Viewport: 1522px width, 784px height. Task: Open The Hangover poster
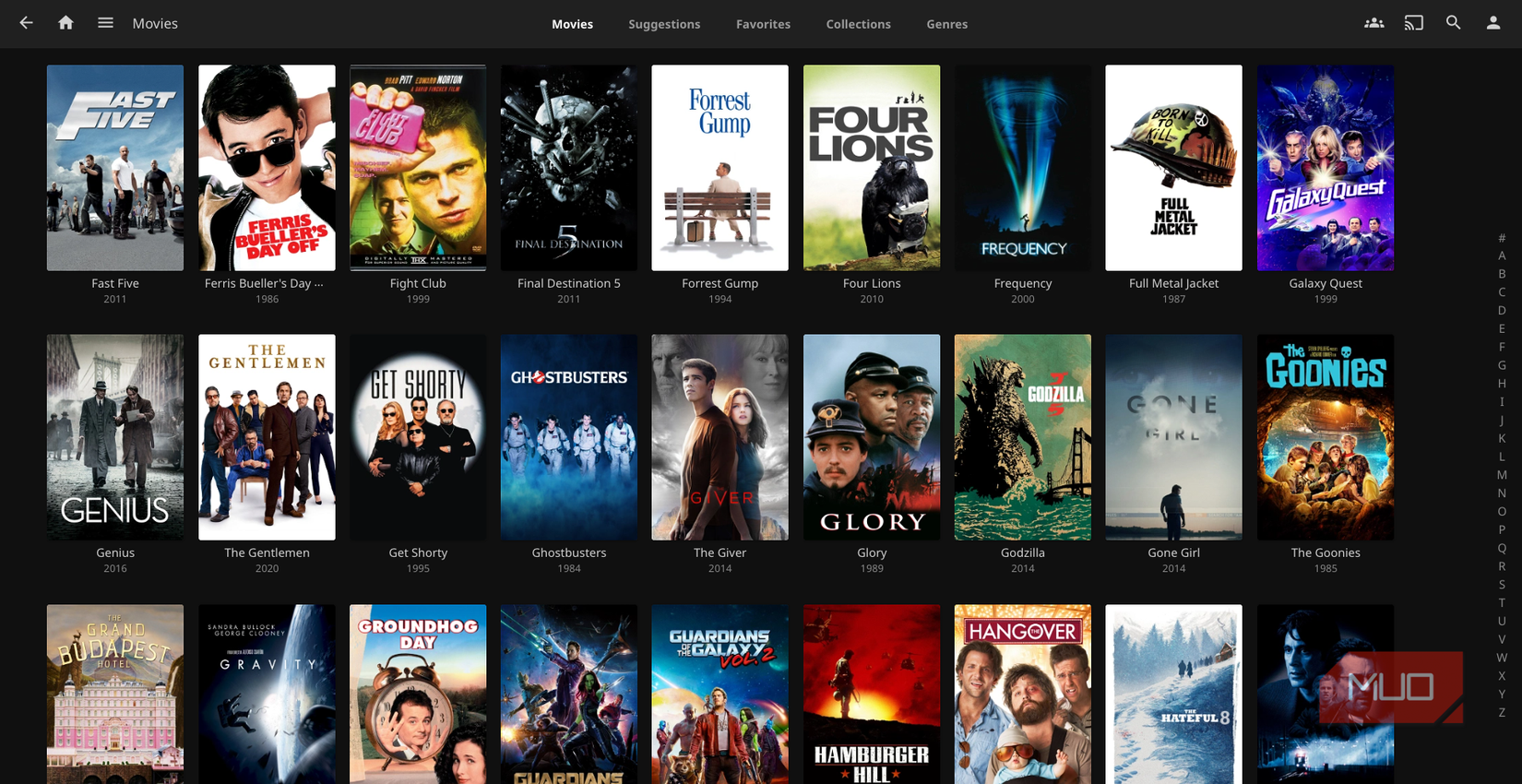(x=1023, y=695)
